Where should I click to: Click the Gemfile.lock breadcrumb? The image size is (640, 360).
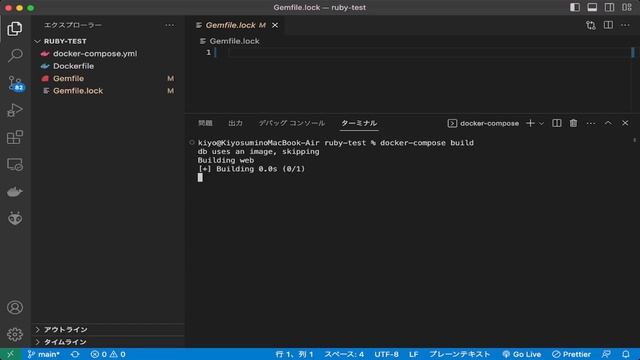(234, 41)
